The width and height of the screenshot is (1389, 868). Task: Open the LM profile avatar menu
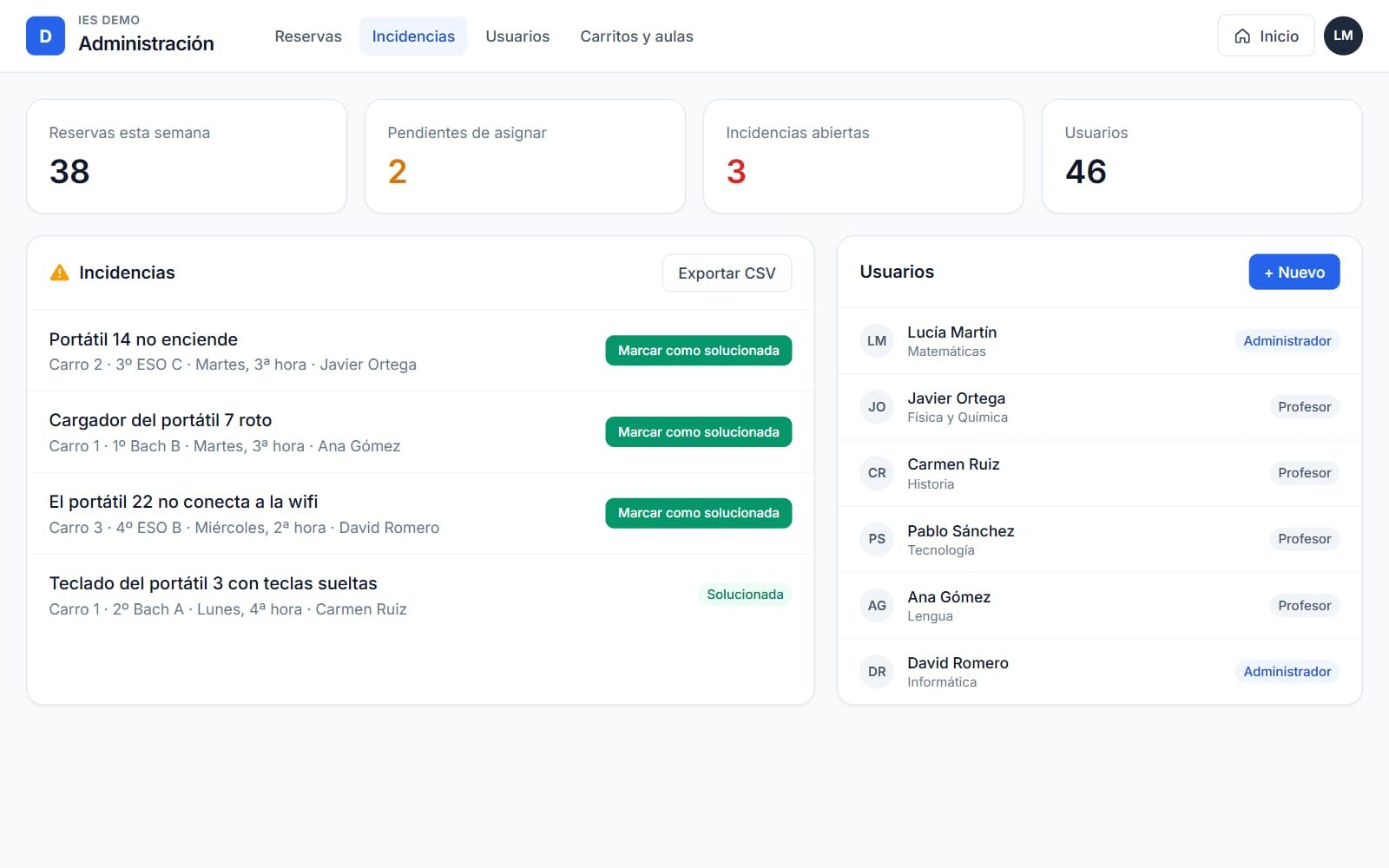[1343, 36]
